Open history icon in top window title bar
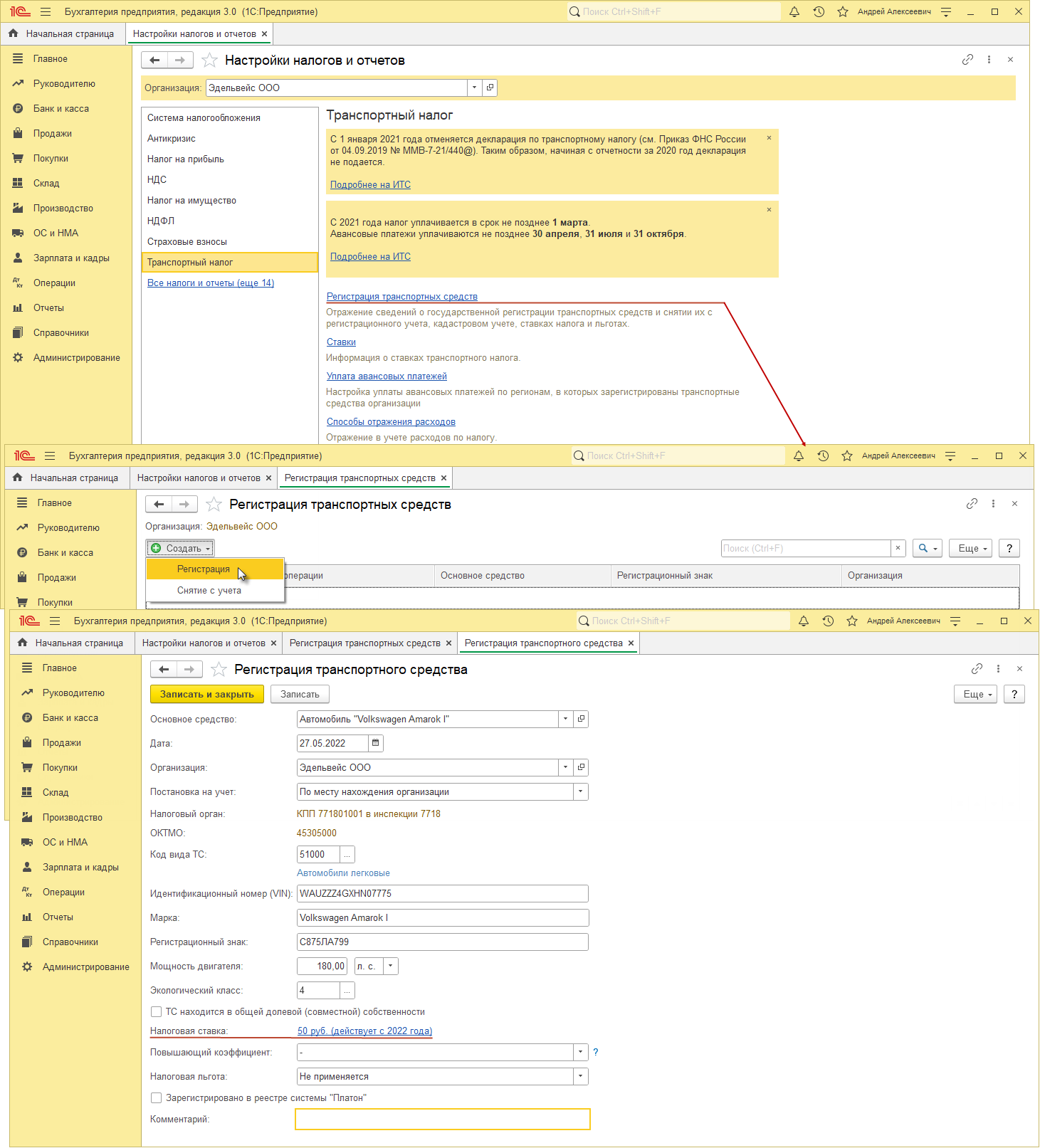Image resolution: width=1040 pixels, height=1148 pixels. point(819,12)
